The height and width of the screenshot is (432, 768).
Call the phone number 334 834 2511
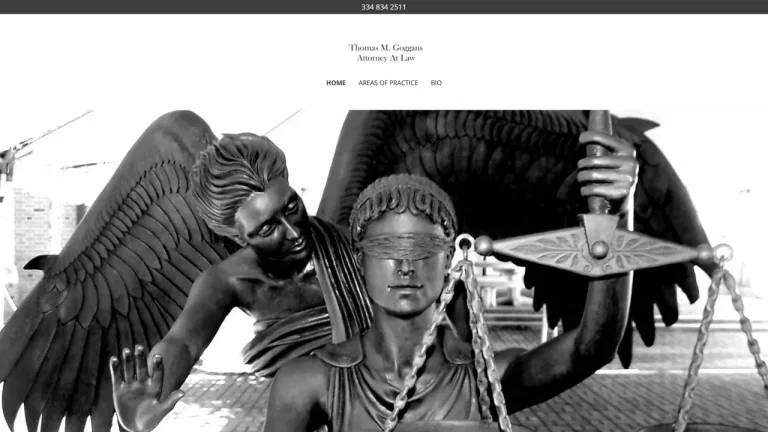(384, 7)
